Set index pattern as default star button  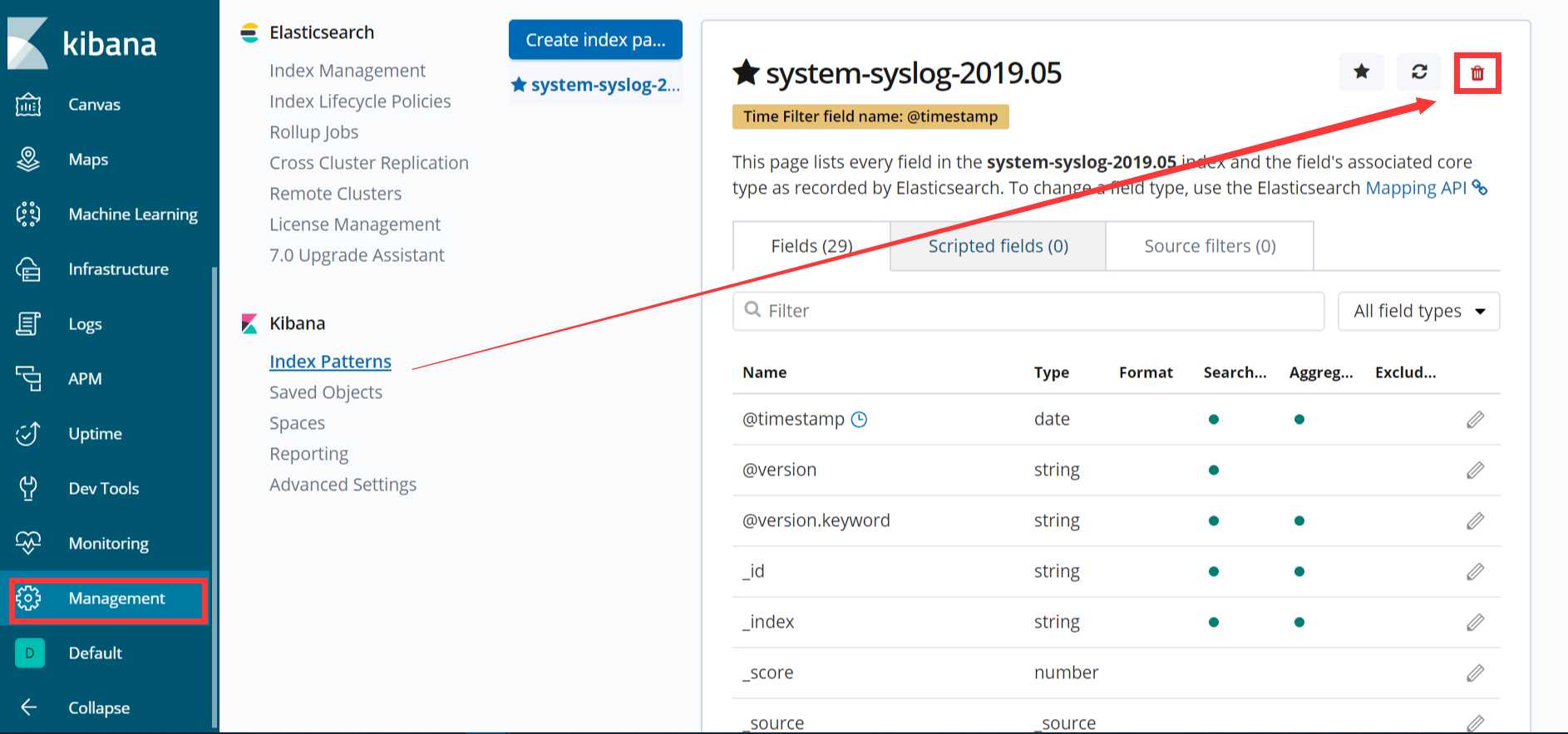[x=1362, y=72]
